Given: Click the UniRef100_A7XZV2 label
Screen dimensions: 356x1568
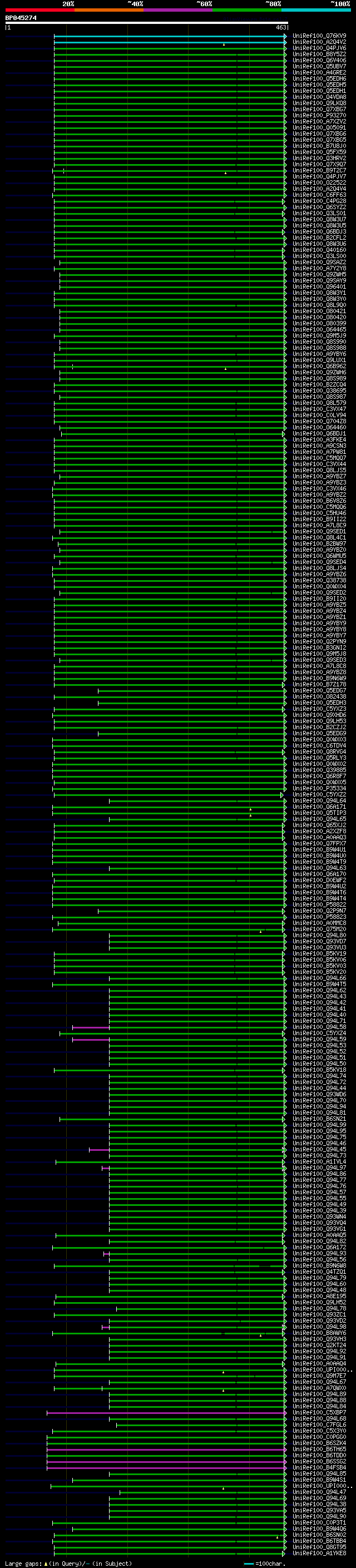Looking at the screenshot, I should [x=319, y=121].
